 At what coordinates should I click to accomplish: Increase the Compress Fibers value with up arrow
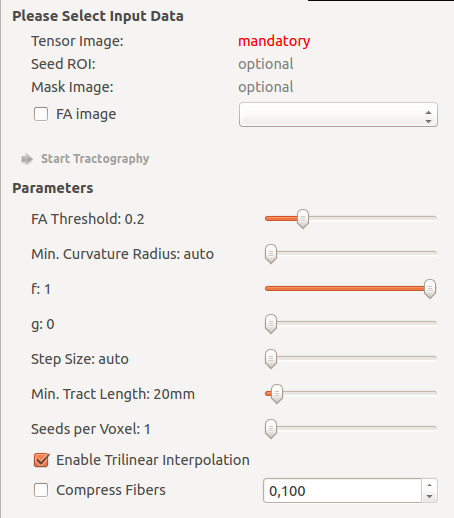(429, 485)
